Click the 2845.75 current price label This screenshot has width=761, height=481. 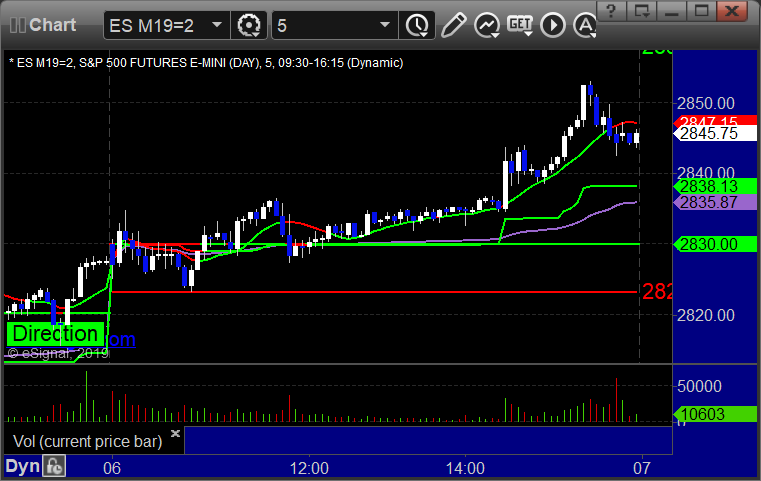[708, 133]
